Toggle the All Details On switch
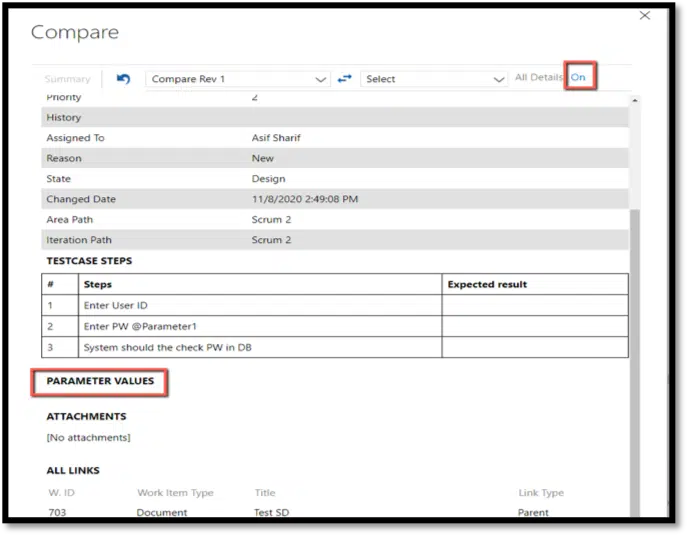The height and width of the screenshot is (535, 687). click(x=579, y=78)
